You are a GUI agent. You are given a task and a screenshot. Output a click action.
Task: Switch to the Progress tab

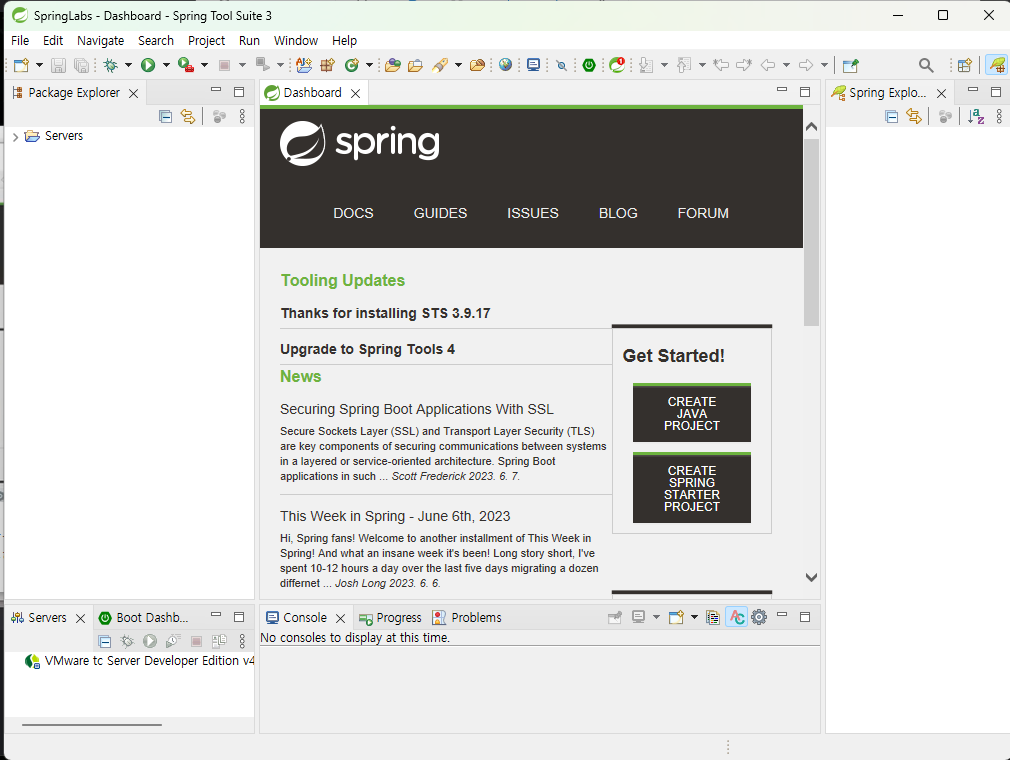(390, 618)
